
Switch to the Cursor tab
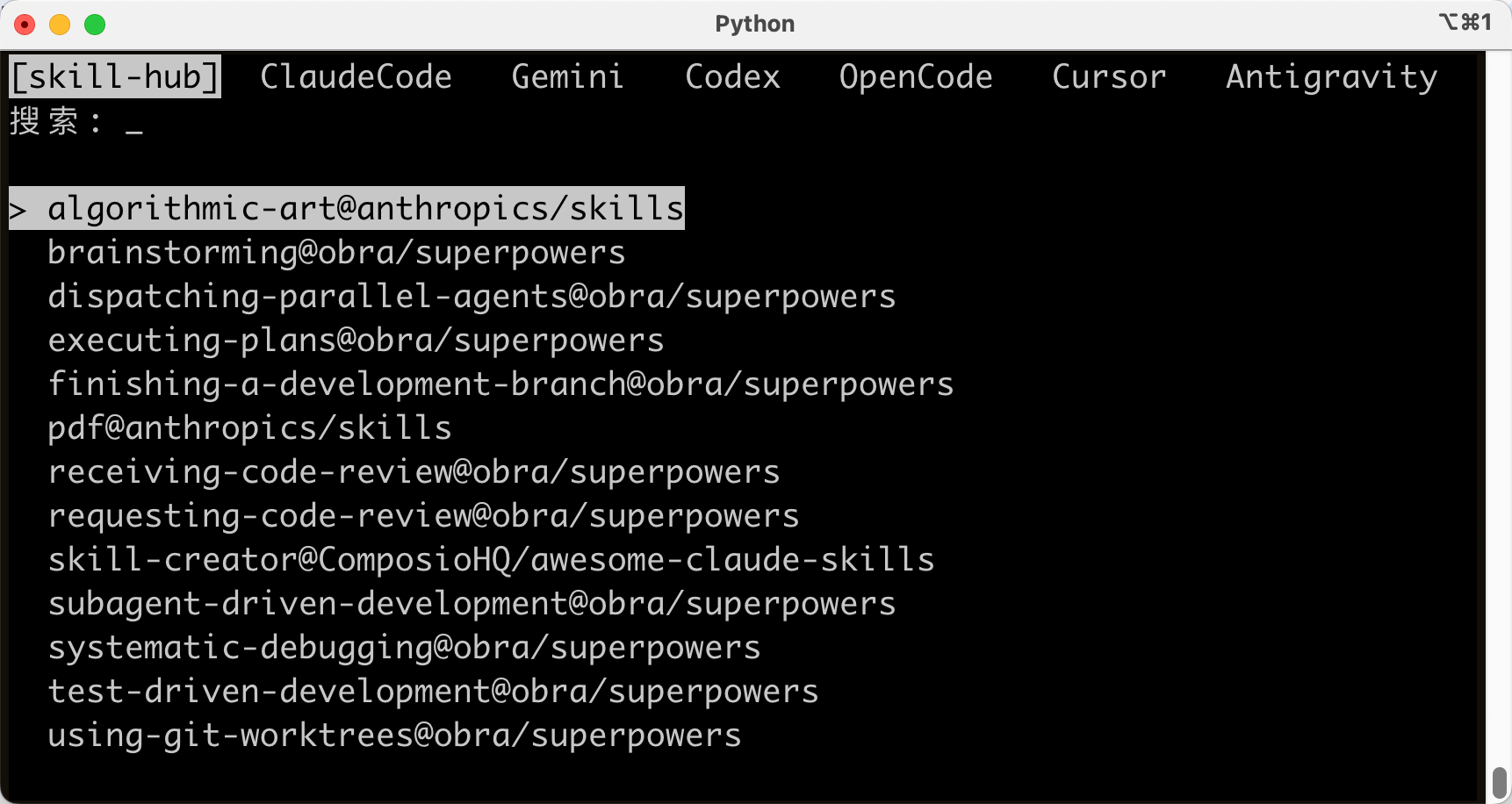[1109, 77]
